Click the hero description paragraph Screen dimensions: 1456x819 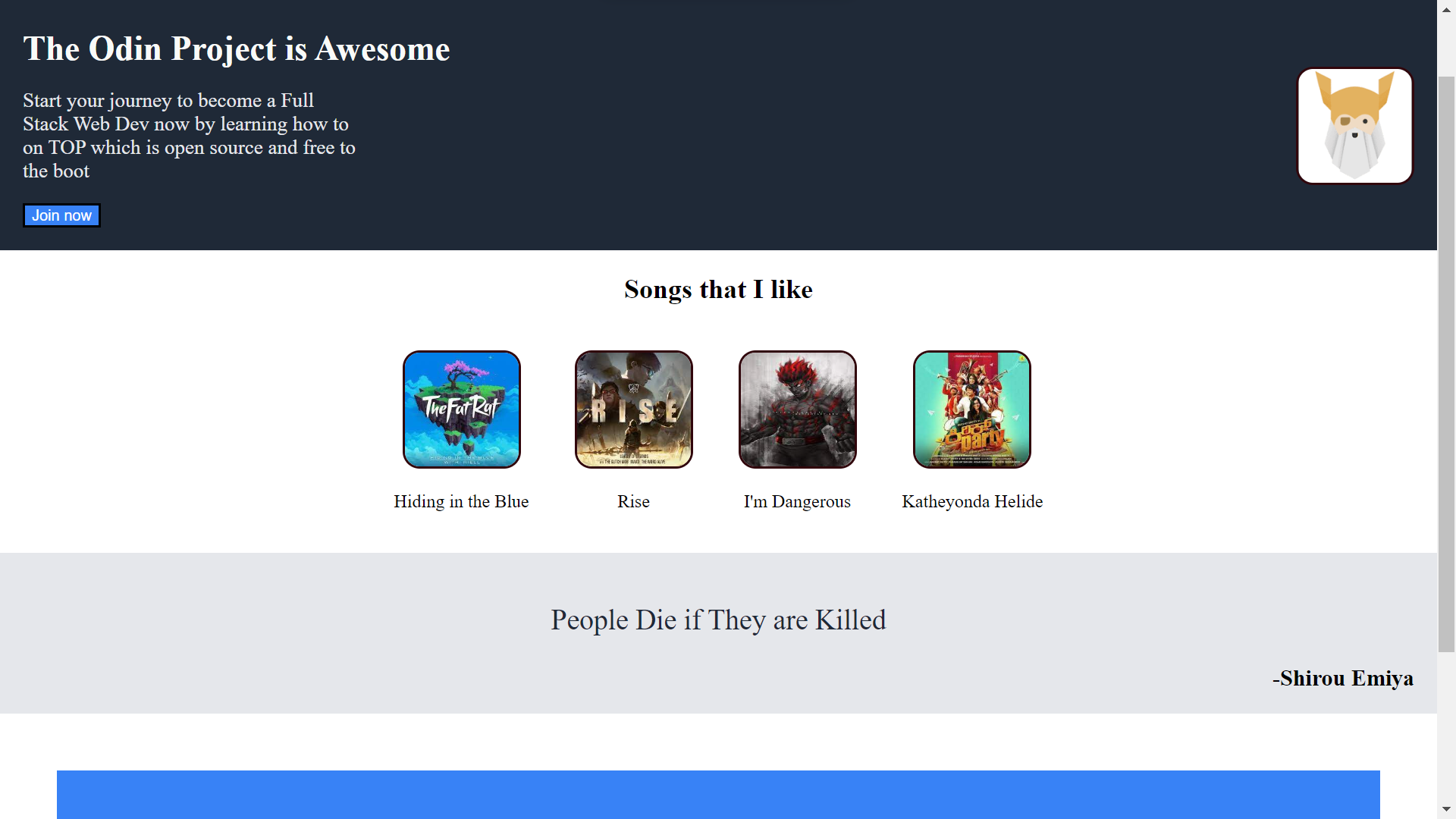point(190,136)
